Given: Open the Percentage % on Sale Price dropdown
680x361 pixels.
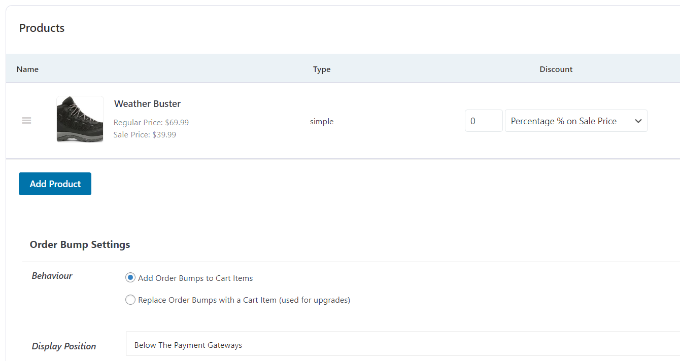Looking at the screenshot, I should pos(576,121).
